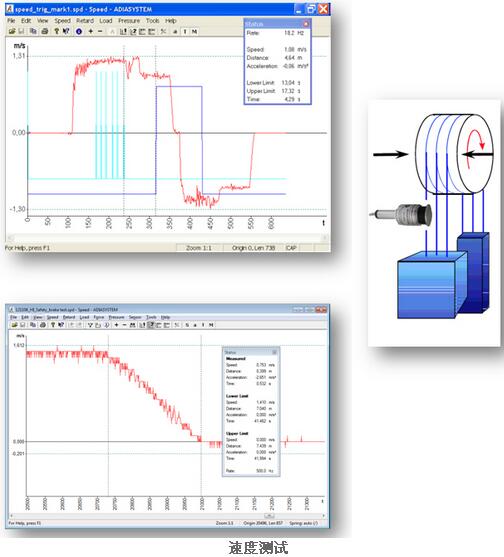This screenshot has height=557, width=504.
Task: Click print icon in top window toolbar
Action: coord(44,31)
